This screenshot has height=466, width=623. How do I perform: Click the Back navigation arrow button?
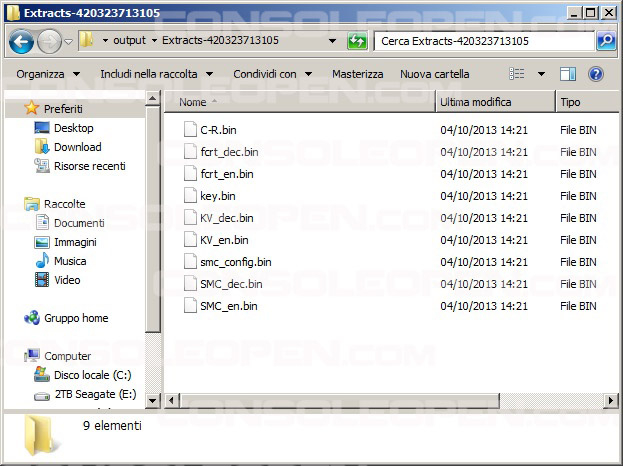21,42
